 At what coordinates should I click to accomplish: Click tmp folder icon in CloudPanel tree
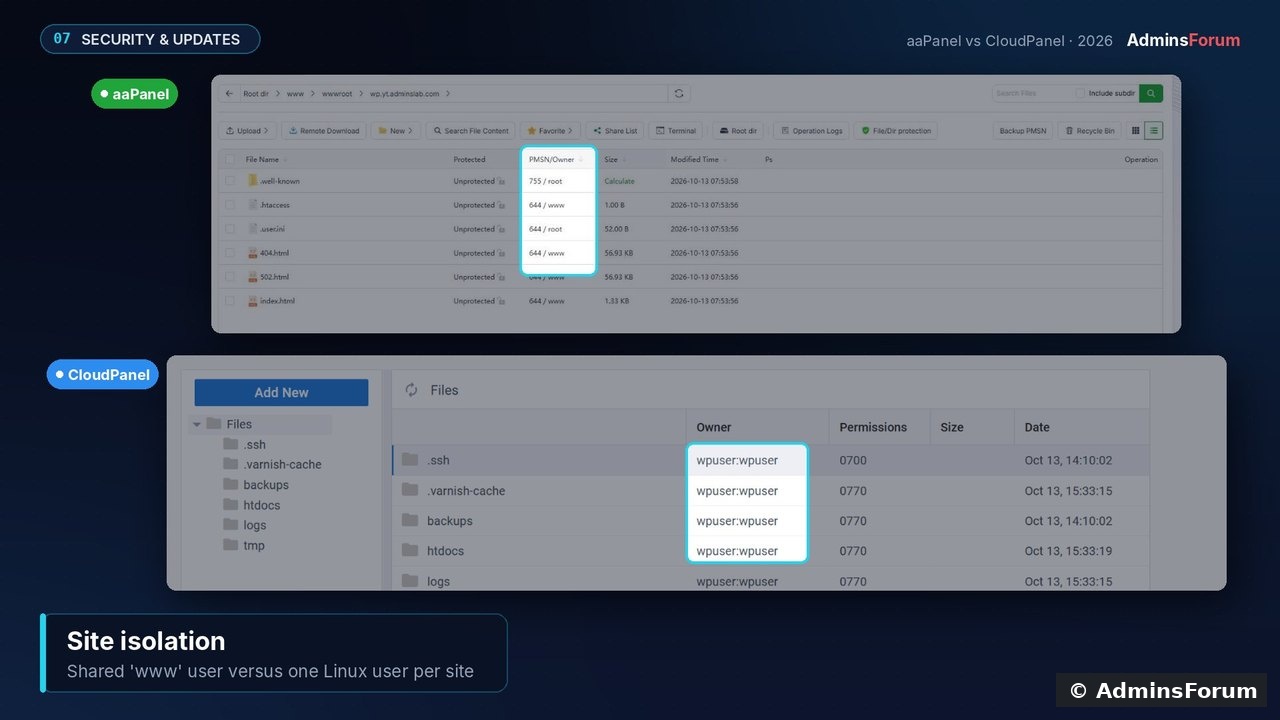click(231, 545)
